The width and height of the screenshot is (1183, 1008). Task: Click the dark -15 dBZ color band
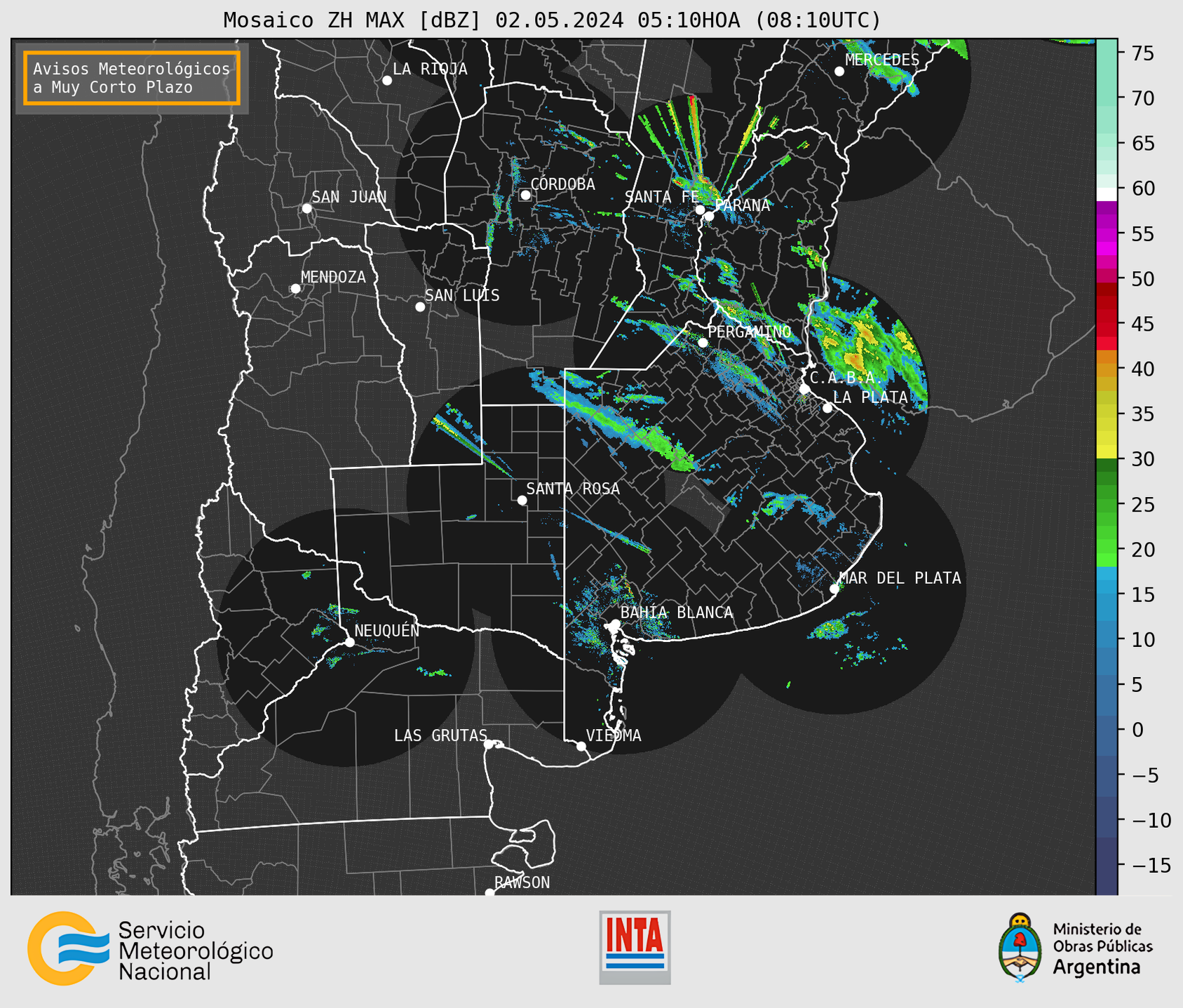point(1107,866)
